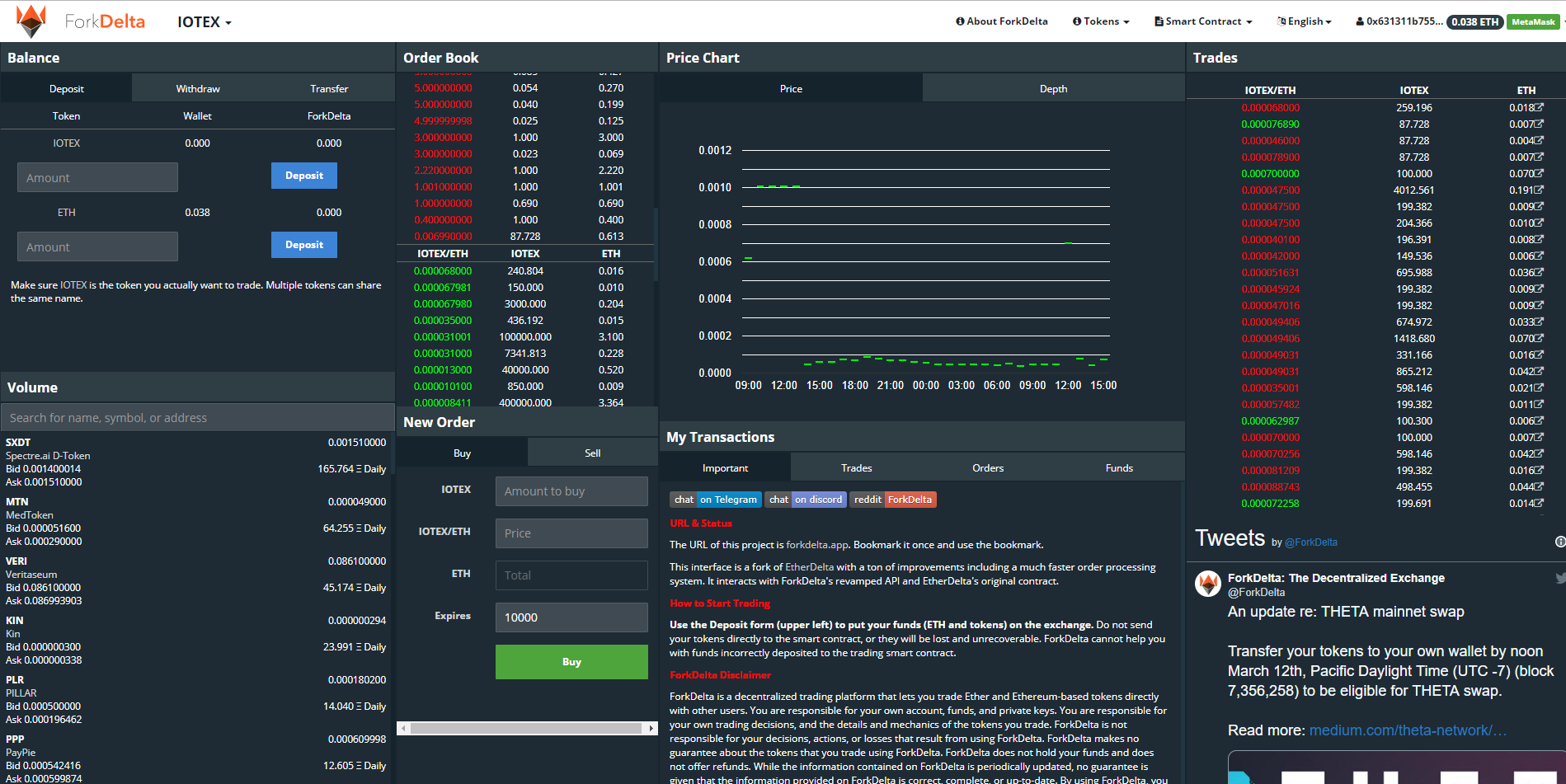Switch the chart to Depth view
The width and height of the screenshot is (1566, 784).
pos(1053,88)
